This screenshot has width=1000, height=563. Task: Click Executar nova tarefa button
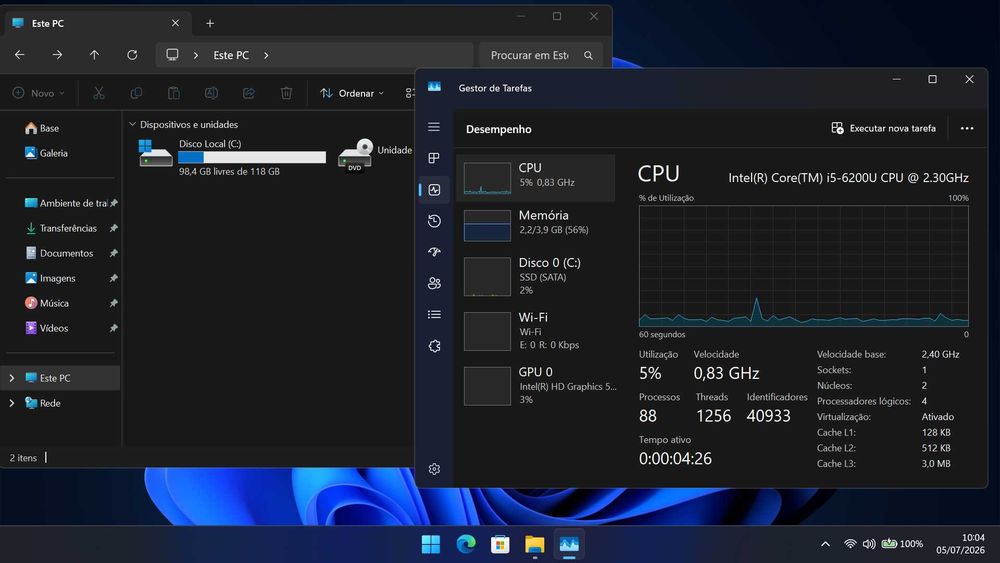(883, 128)
